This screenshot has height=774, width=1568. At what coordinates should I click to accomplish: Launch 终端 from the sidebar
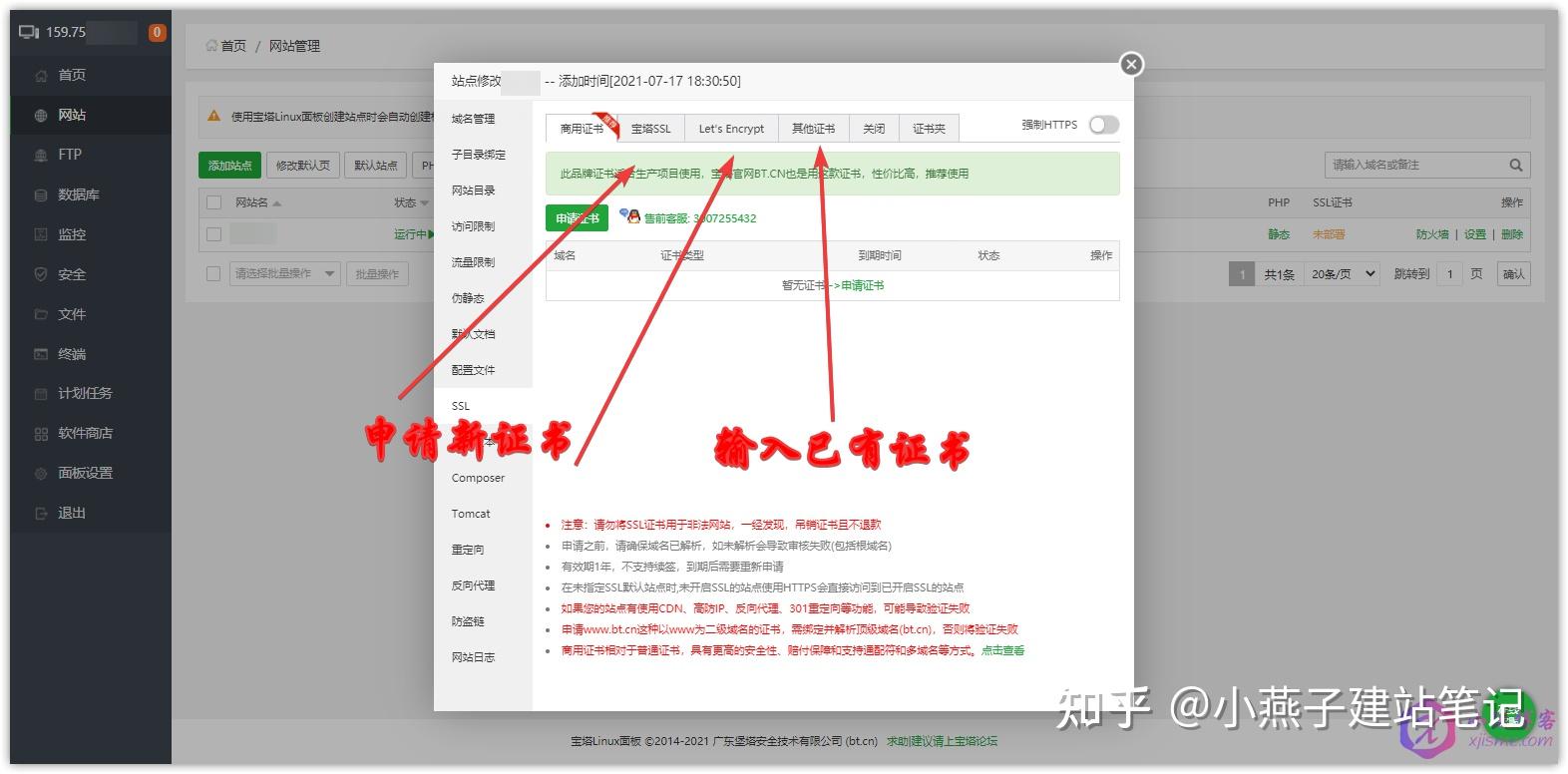coord(72,354)
